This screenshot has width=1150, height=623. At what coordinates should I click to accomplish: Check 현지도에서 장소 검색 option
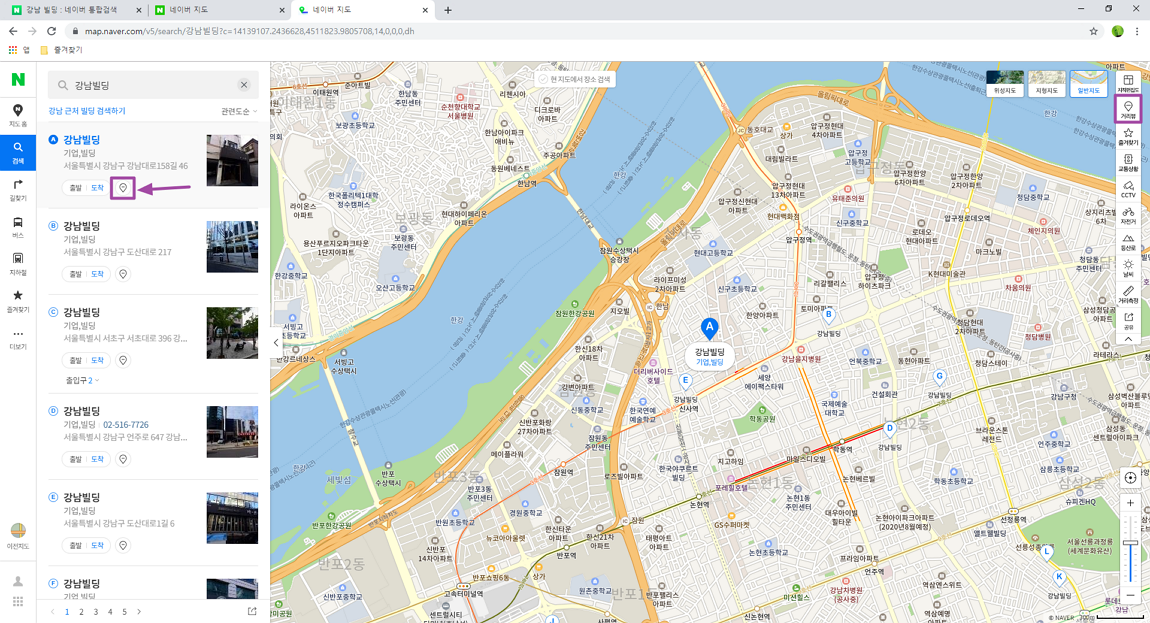pyautogui.click(x=575, y=79)
